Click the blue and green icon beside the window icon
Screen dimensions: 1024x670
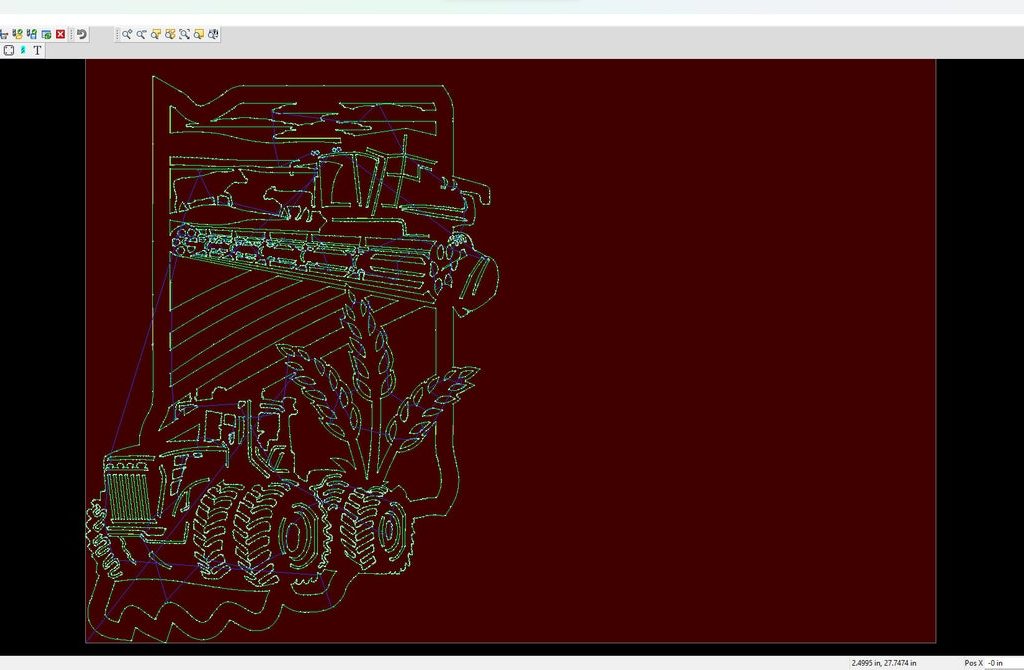(x=32, y=34)
